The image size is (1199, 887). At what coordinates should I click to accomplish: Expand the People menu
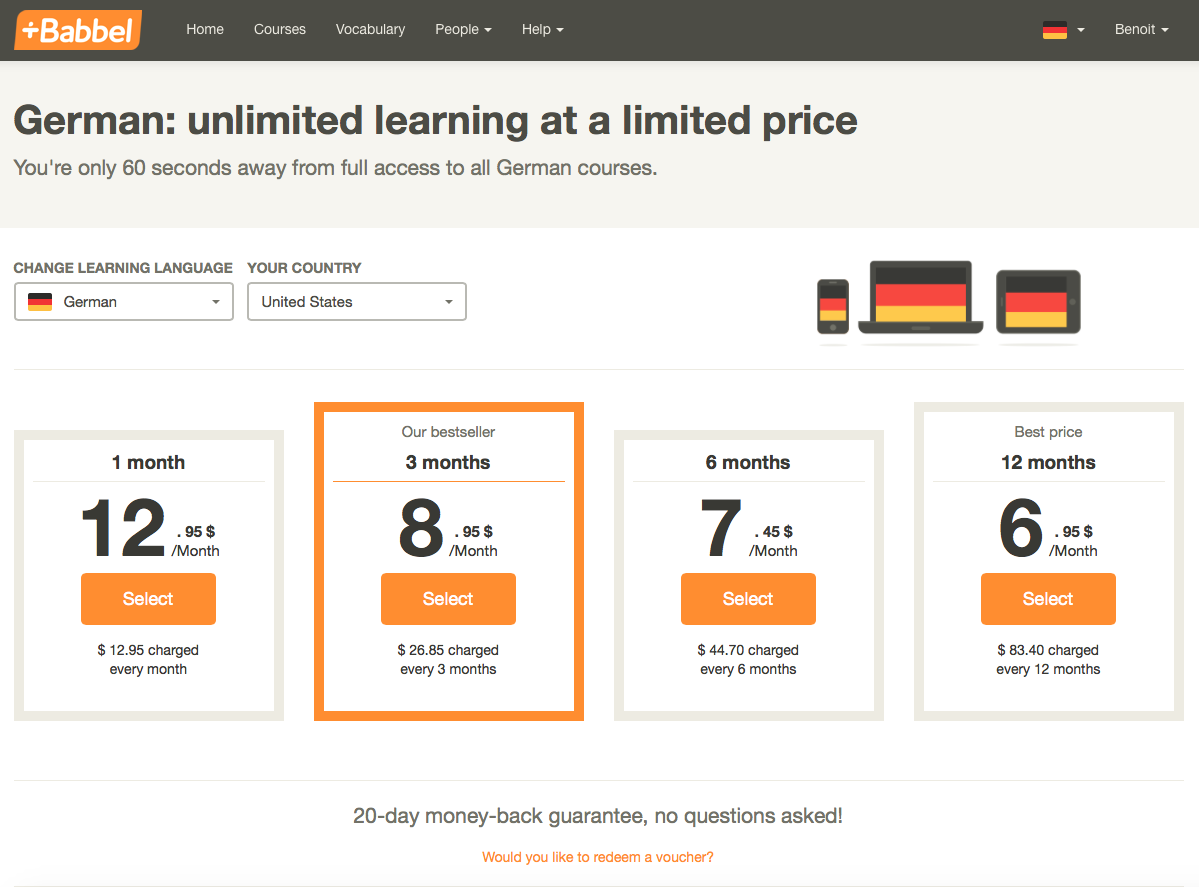click(463, 30)
